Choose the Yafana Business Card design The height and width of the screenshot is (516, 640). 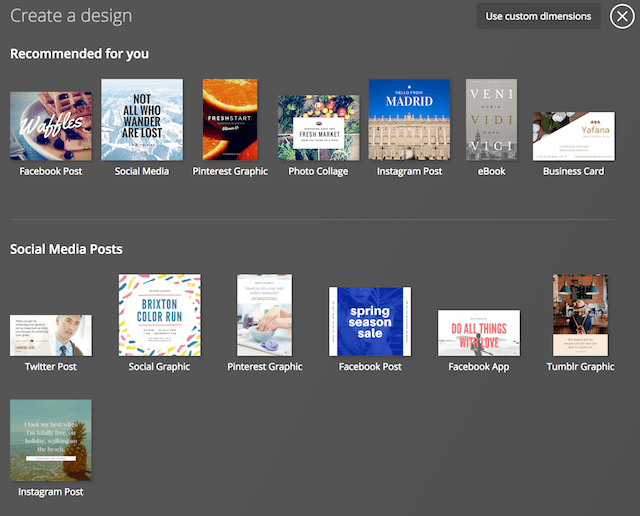[573, 136]
